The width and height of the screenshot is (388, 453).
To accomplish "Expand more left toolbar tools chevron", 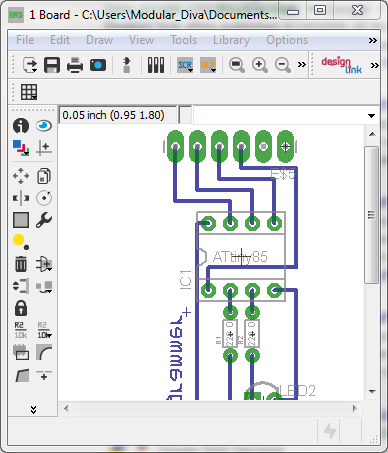I will point(33,410).
